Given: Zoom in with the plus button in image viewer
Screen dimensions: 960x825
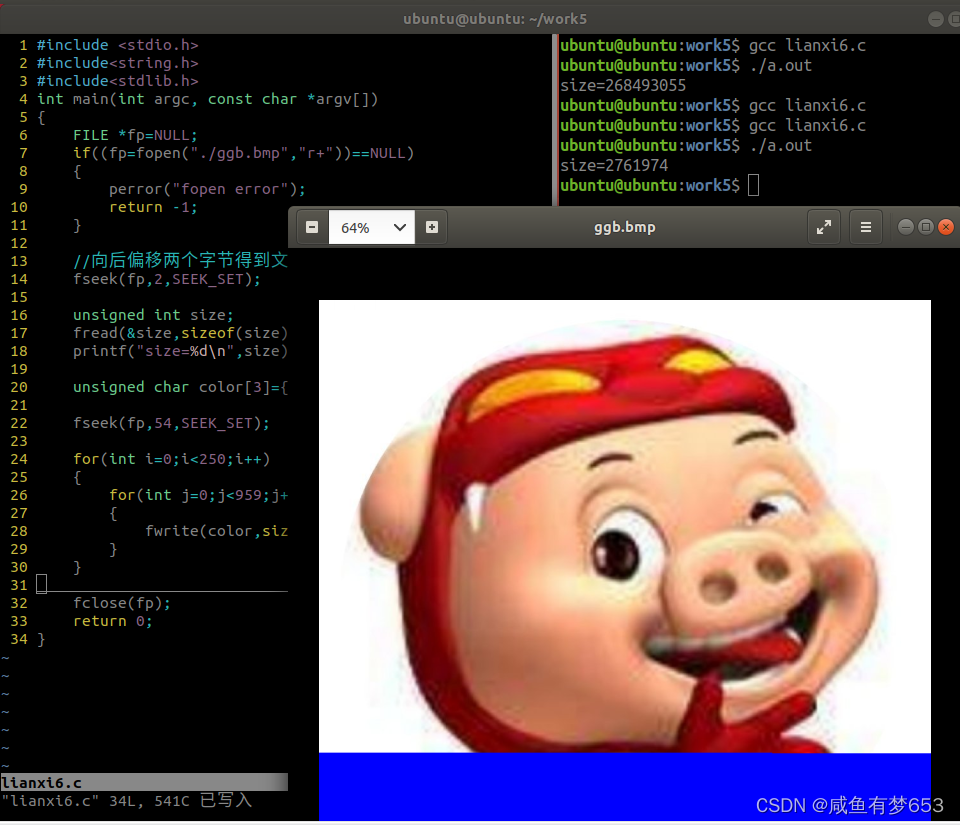Looking at the screenshot, I should point(432,227).
